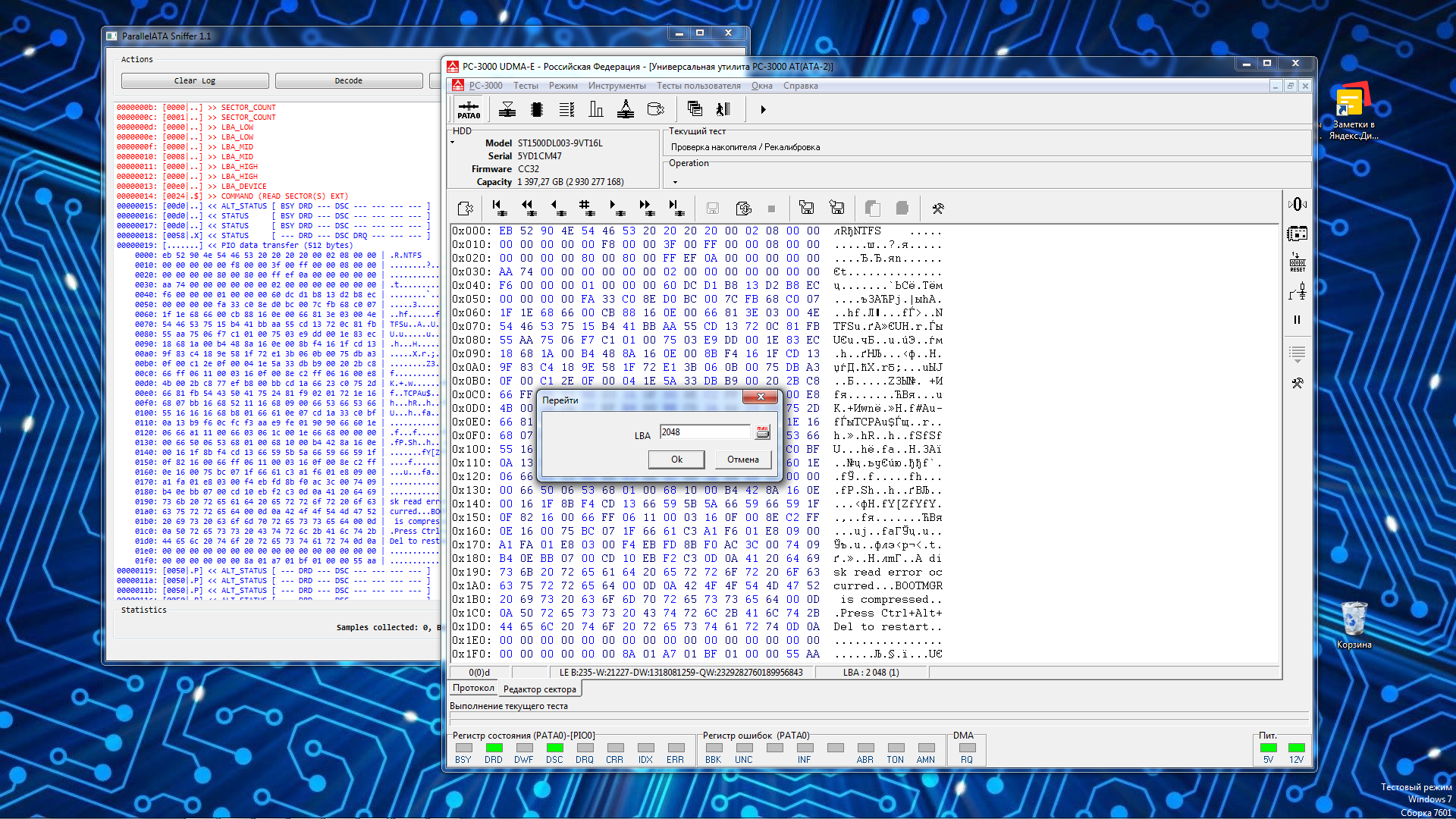Viewport: 1456px width, 819px height.
Task: Open the PC-3000 menu
Action: click(485, 86)
